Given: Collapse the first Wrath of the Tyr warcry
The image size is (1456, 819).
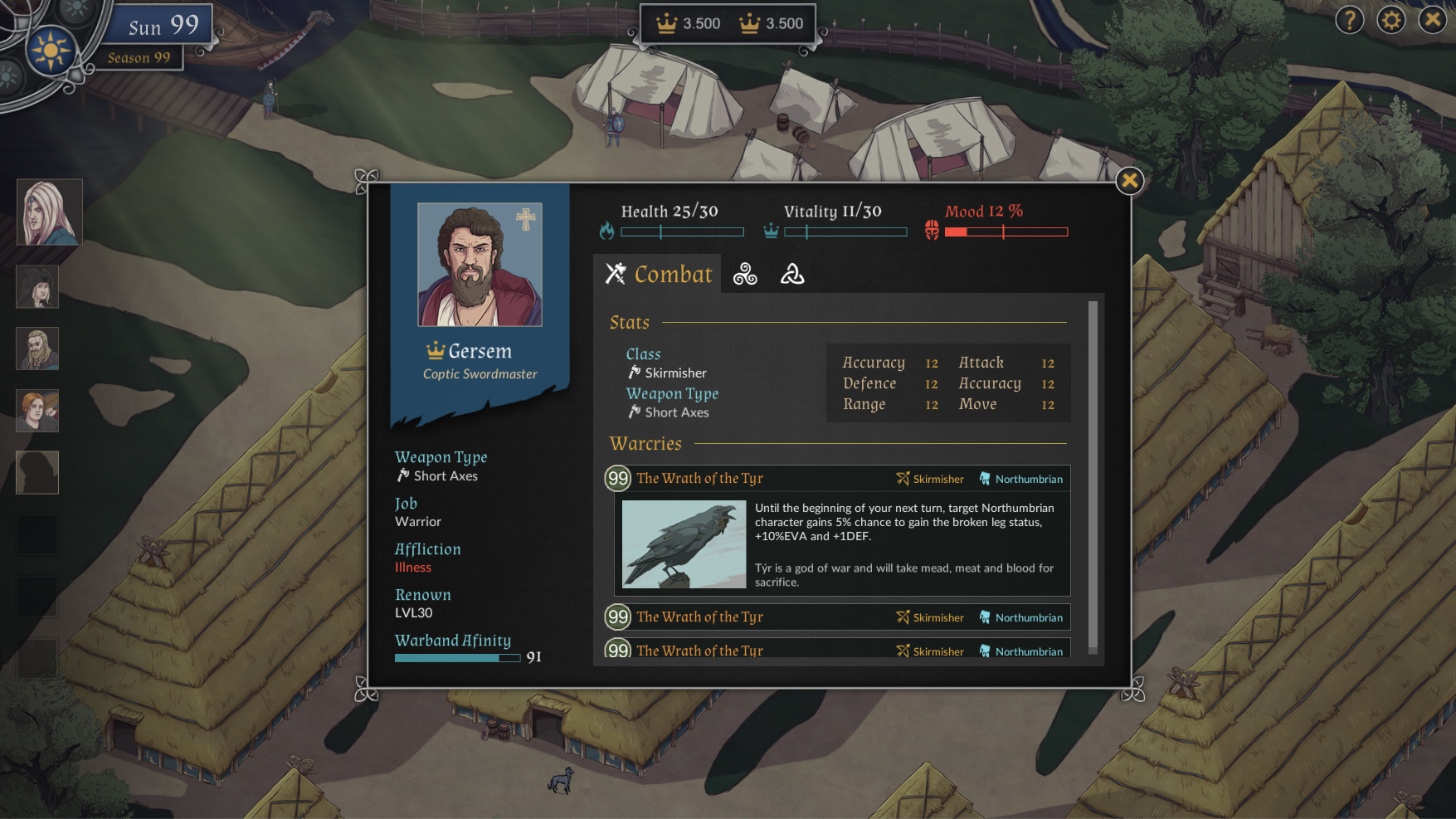Looking at the screenshot, I should click(x=838, y=478).
